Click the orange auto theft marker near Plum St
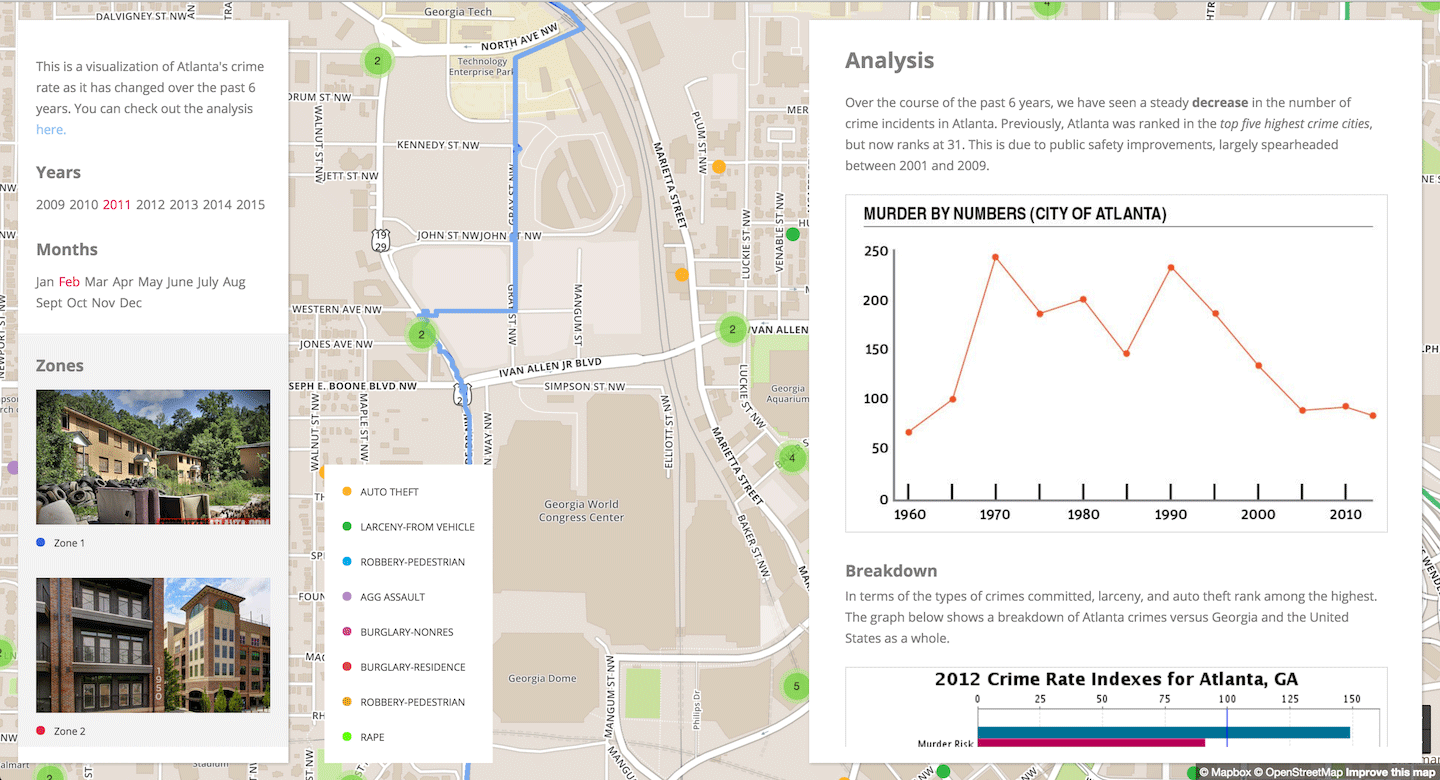 tap(718, 167)
